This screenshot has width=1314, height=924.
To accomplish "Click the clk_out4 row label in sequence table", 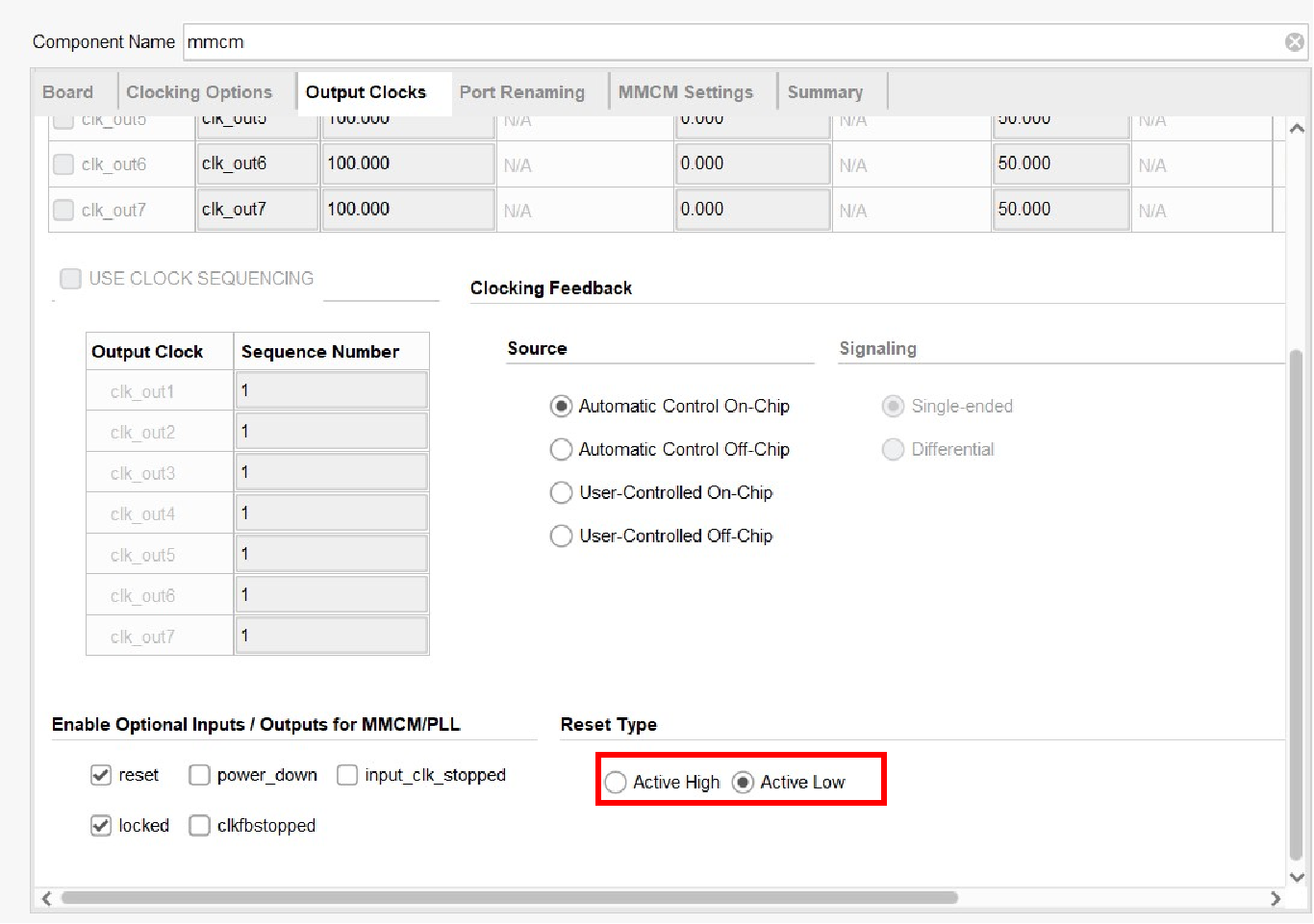I will pyautogui.click(x=142, y=514).
